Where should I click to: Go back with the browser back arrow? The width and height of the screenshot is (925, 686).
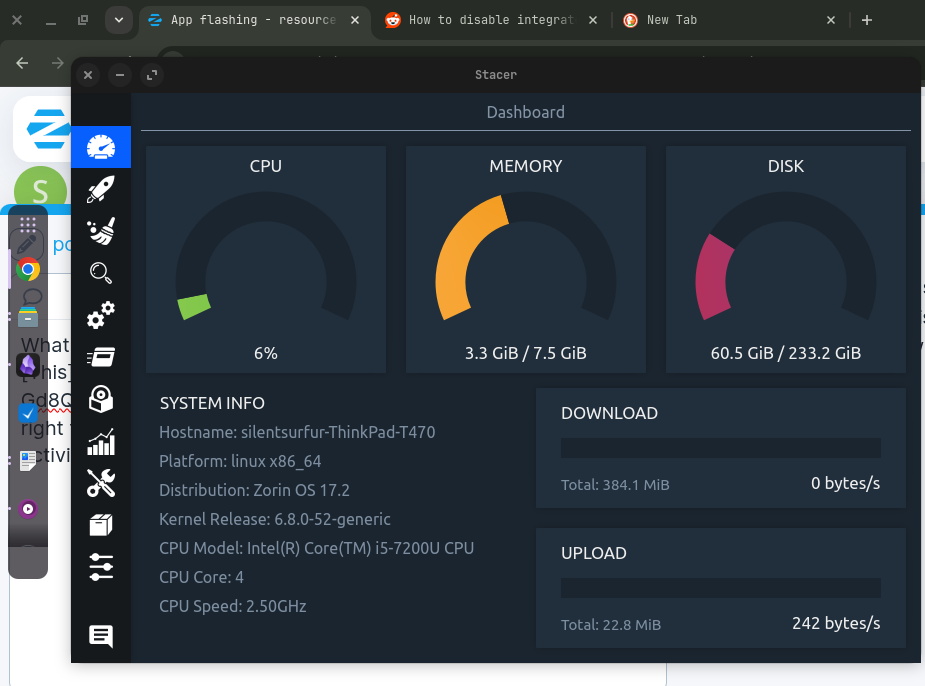tap(22, 63)
